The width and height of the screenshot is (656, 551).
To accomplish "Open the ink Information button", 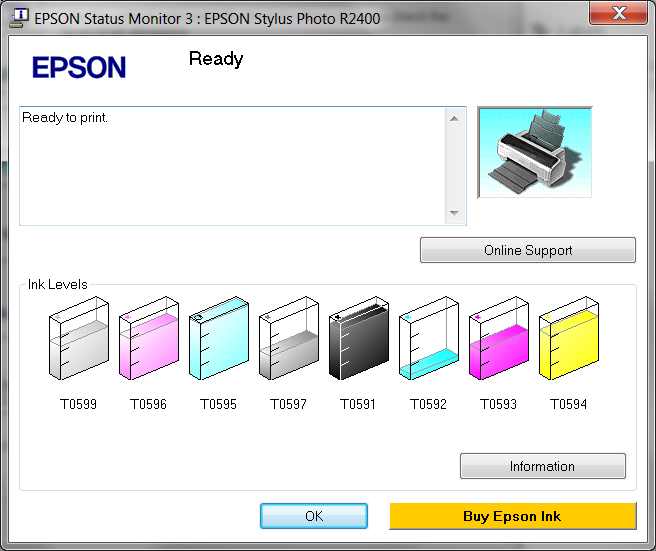I will pos(543,466).
